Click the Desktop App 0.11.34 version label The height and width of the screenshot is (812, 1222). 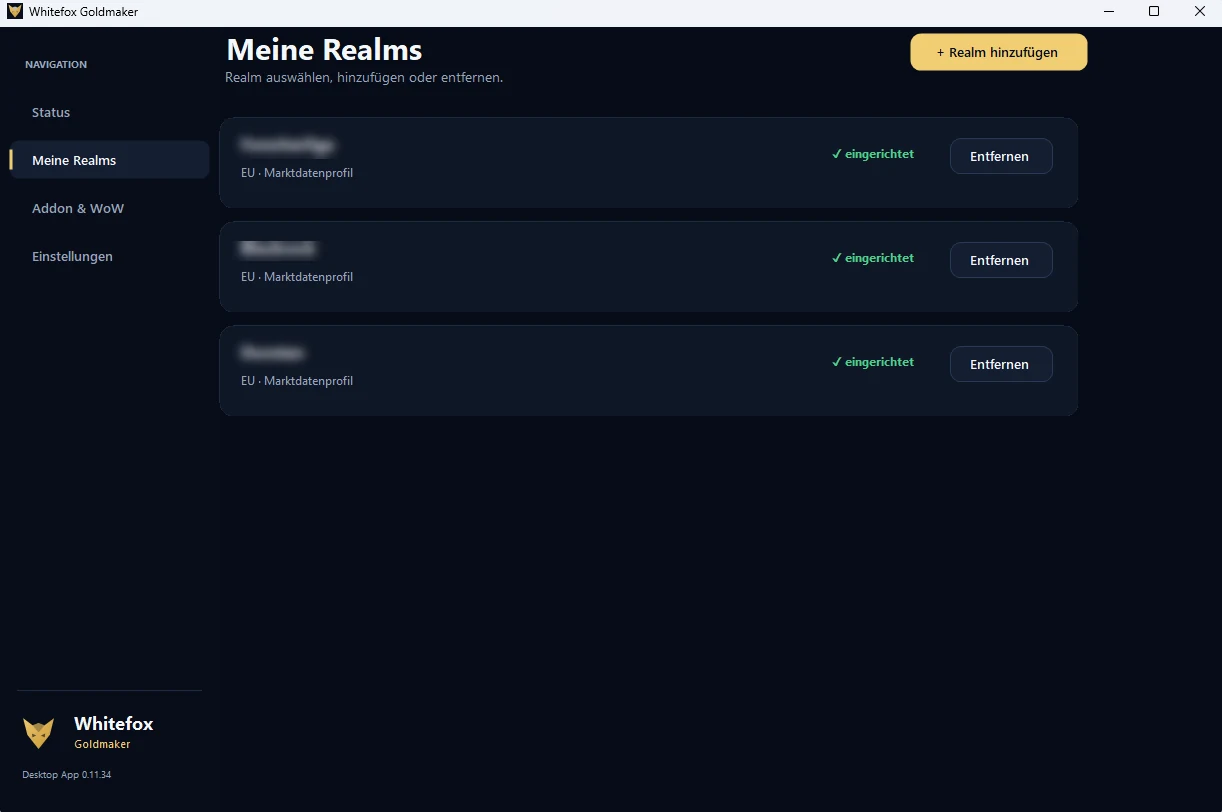pyautogui.click(x=67, y=775)
